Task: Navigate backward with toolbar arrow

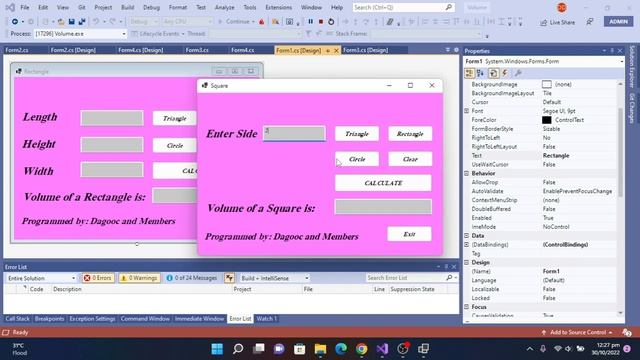Action: 15,22
